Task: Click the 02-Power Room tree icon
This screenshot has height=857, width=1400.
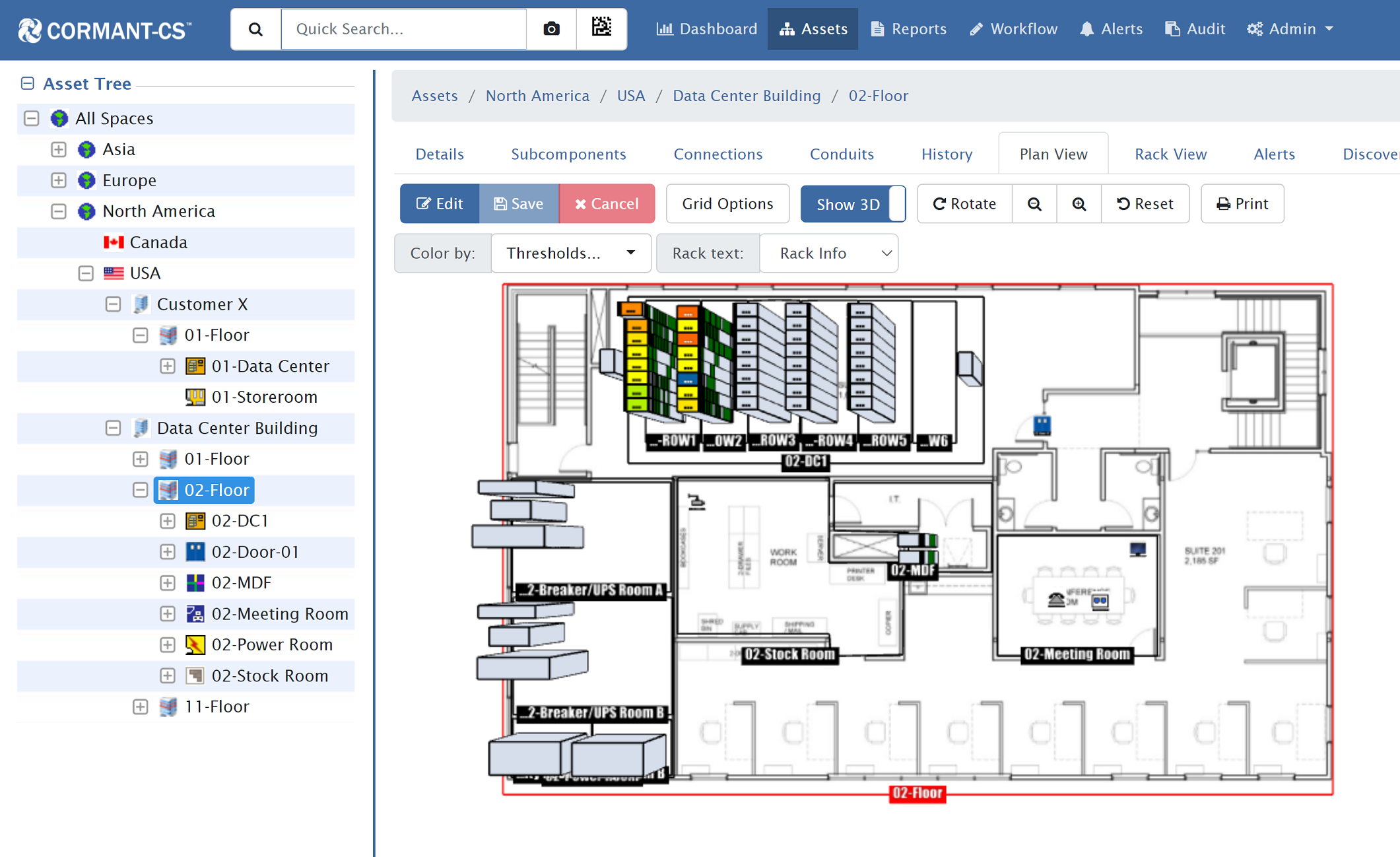Action: tap(195, 644)
